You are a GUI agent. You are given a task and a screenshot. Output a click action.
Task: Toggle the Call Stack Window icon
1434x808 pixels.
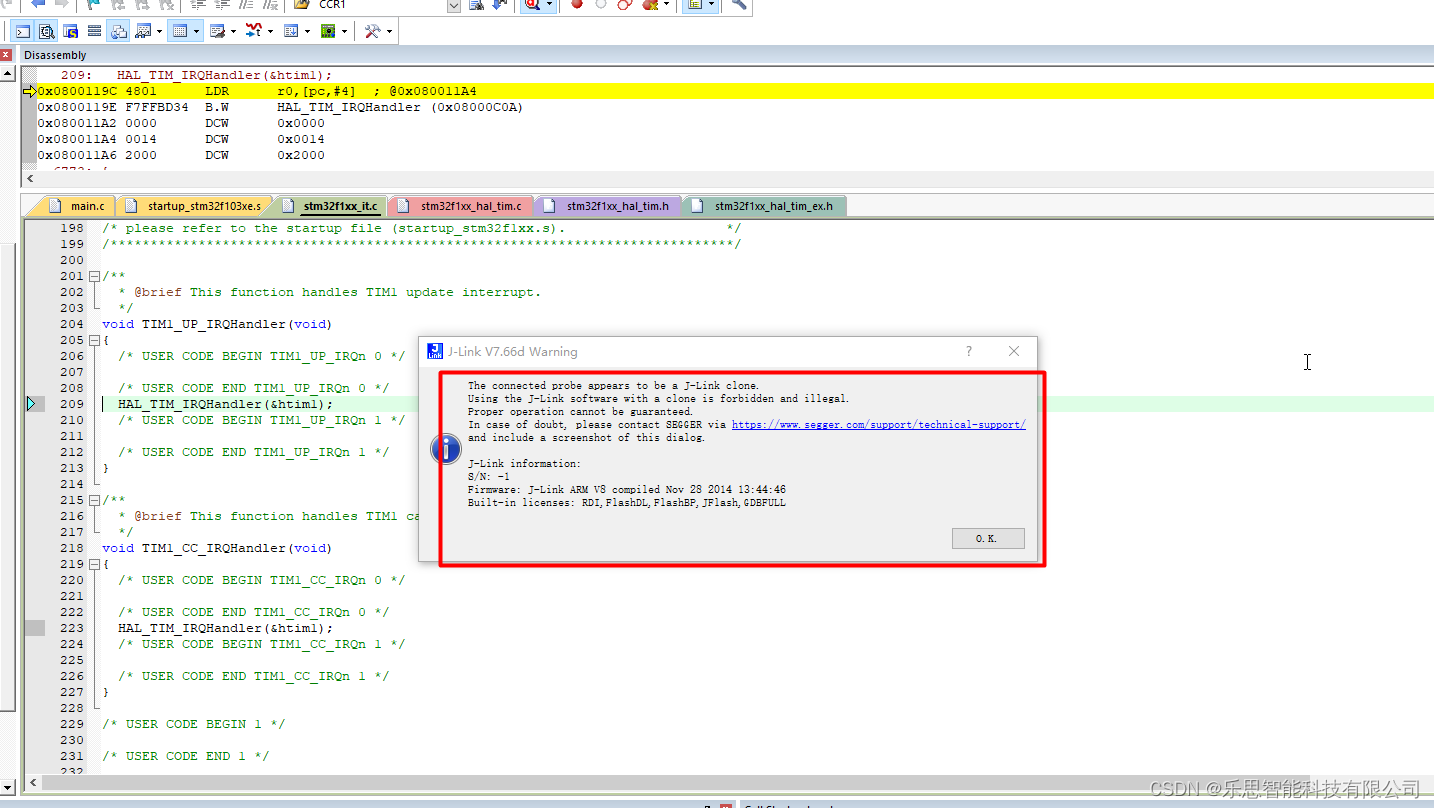click(119, 32)
